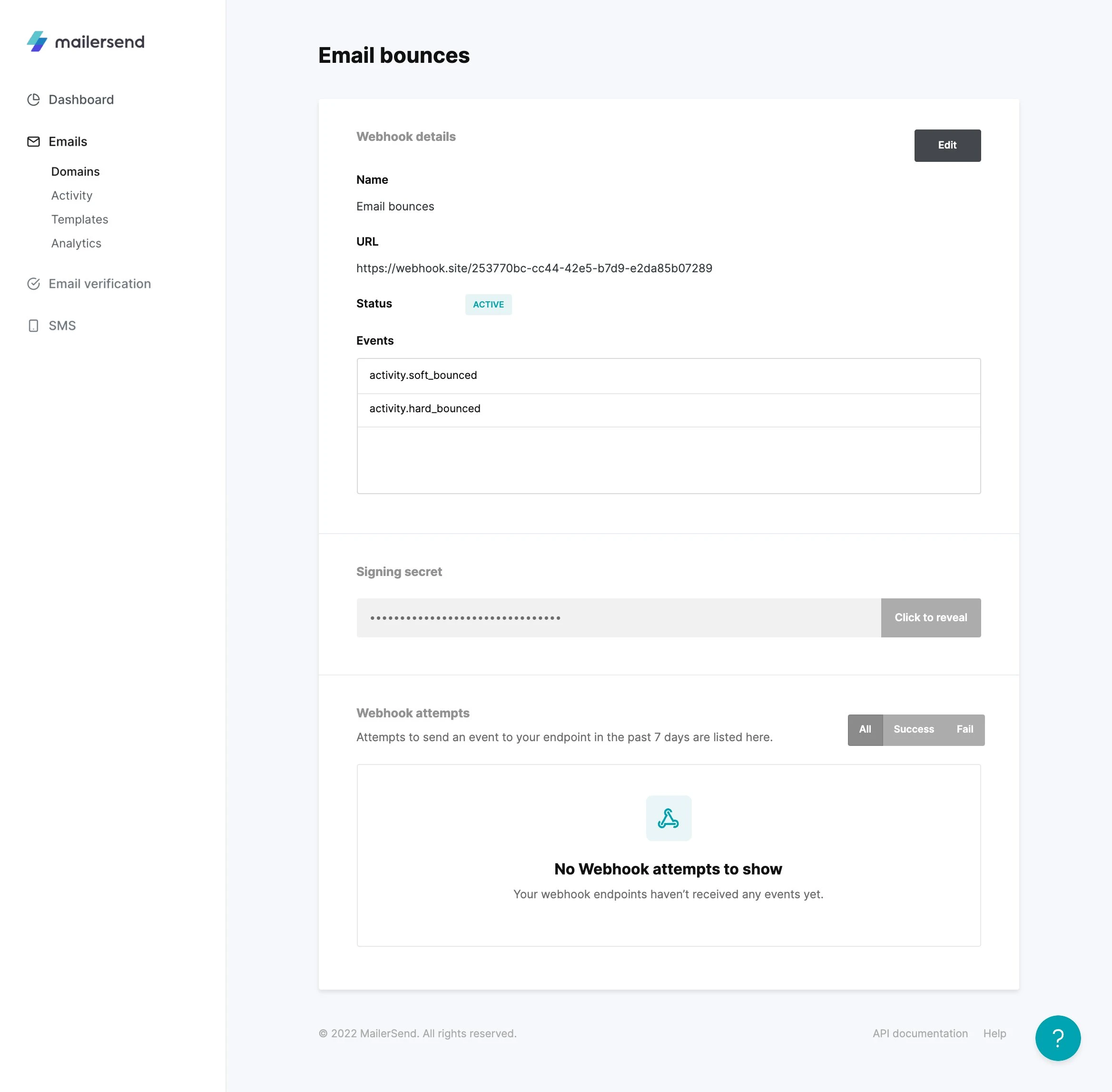Open the API documentation link
The height and width of the screenshot is (1092, 1112).
point(920,1033)
